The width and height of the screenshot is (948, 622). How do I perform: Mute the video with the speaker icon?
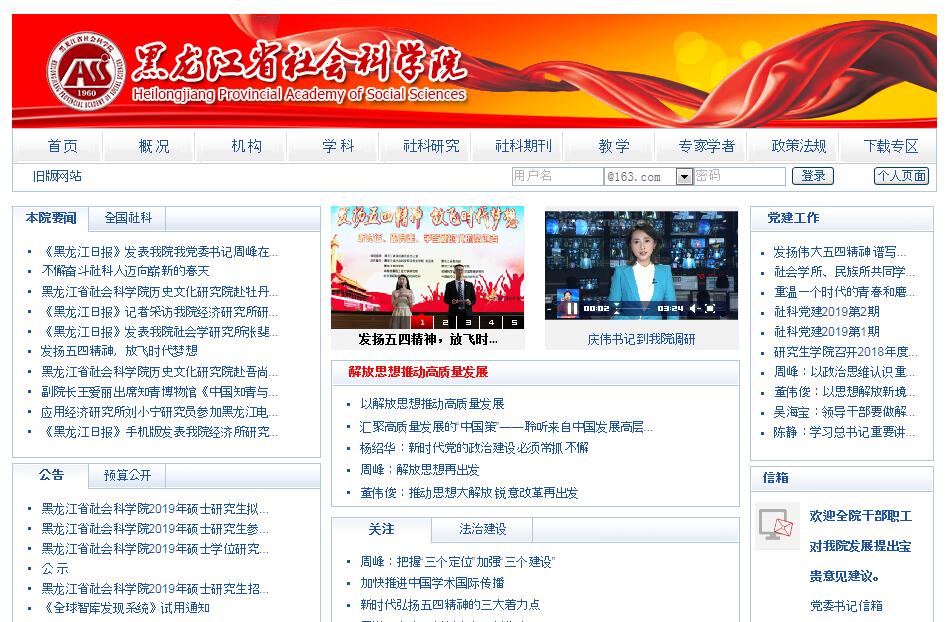693,308
